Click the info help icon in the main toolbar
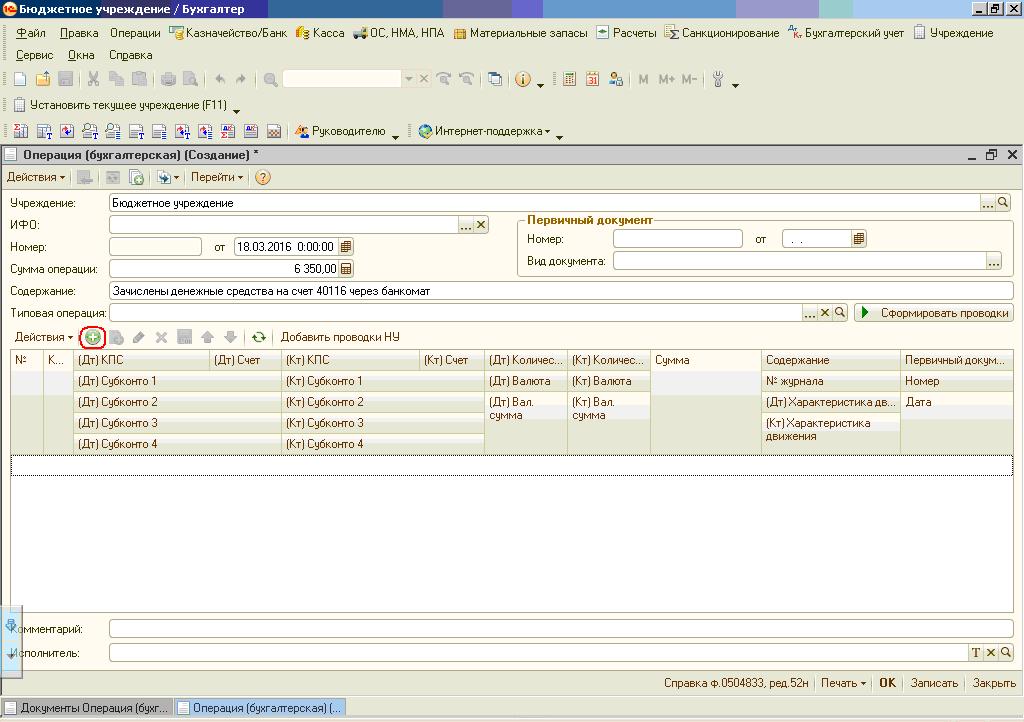 click(x=522, y=80)
